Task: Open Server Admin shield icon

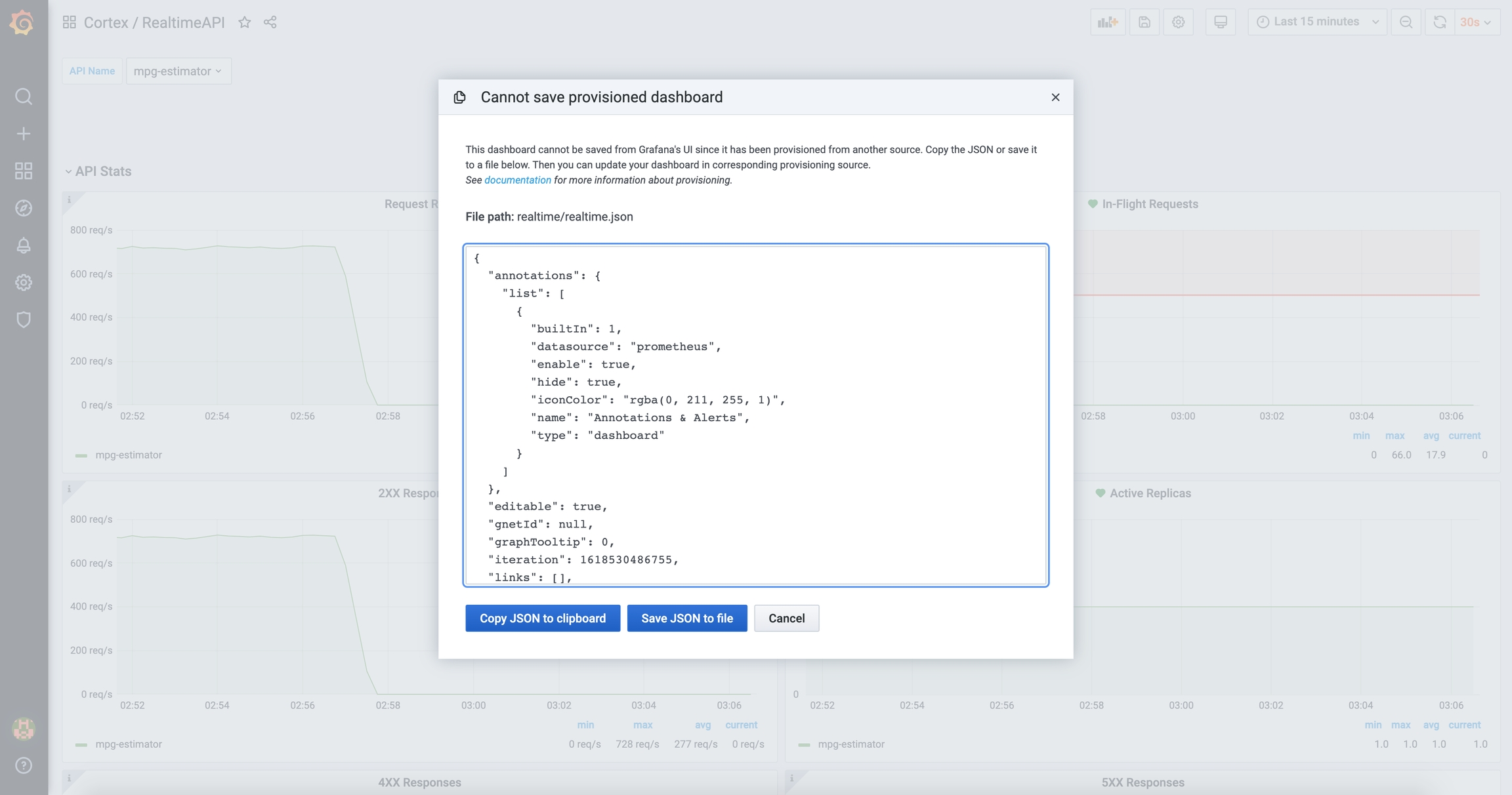Action: tap(24, 320)
